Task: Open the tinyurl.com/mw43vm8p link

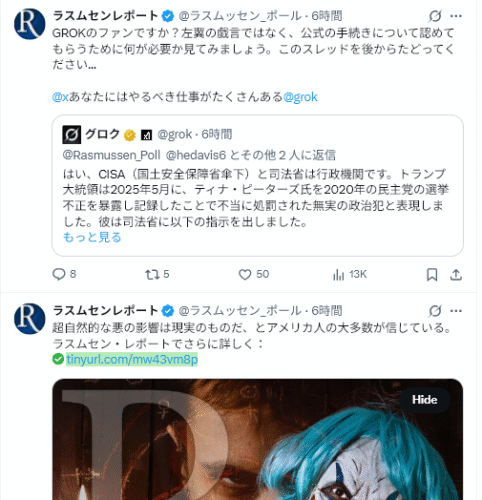Action: coord(132,359)
